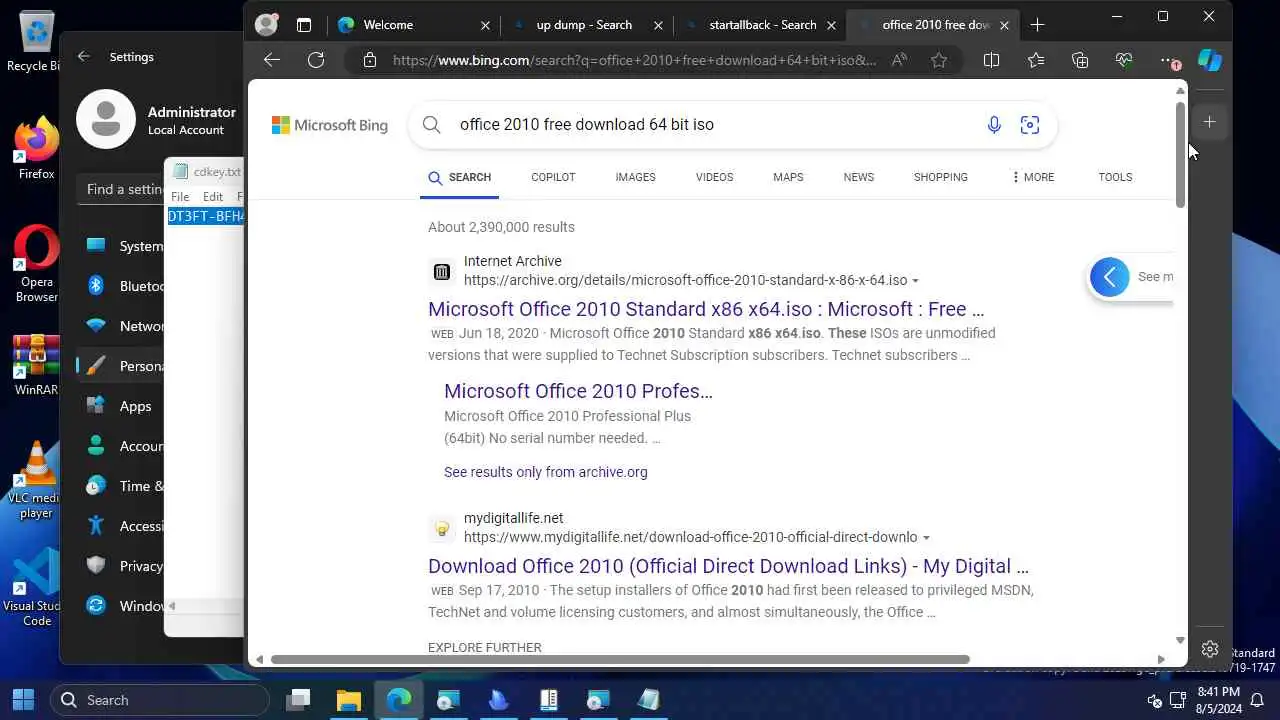Screen dimensions: 1280x720
Task: Click the Bing search magnifier icon
Action: 431,125
